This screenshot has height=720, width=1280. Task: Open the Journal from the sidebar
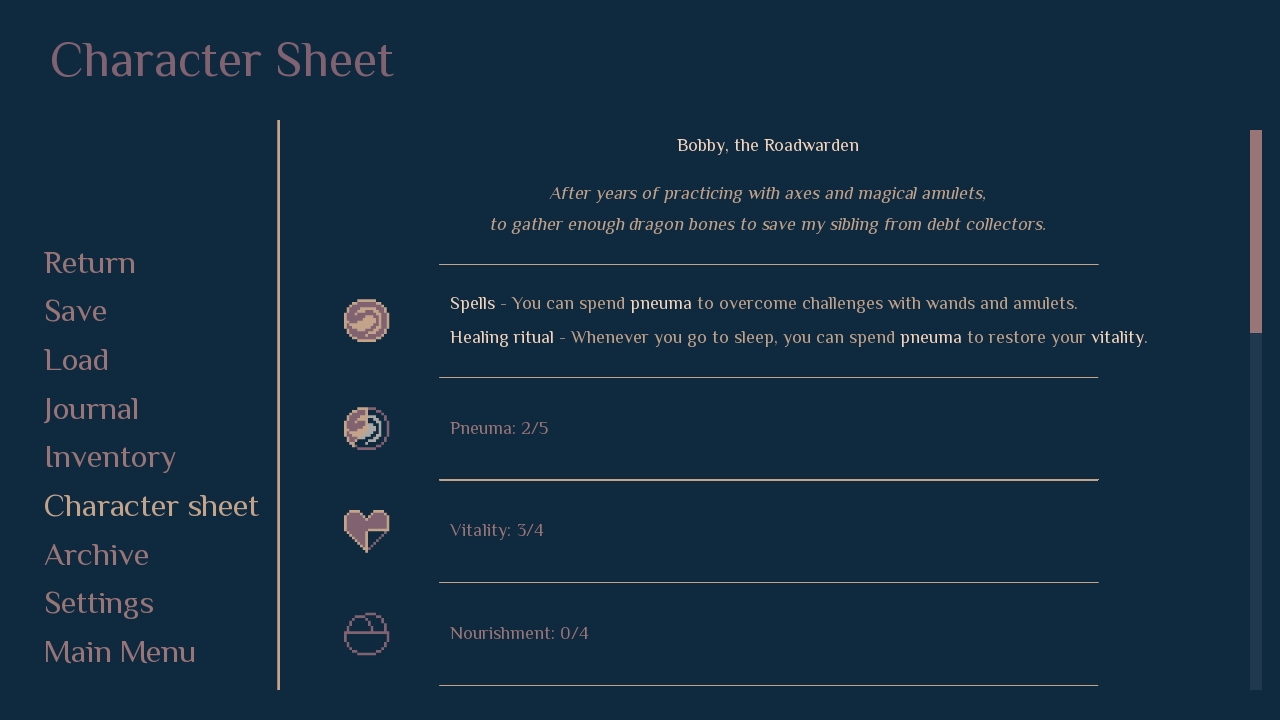91,408
